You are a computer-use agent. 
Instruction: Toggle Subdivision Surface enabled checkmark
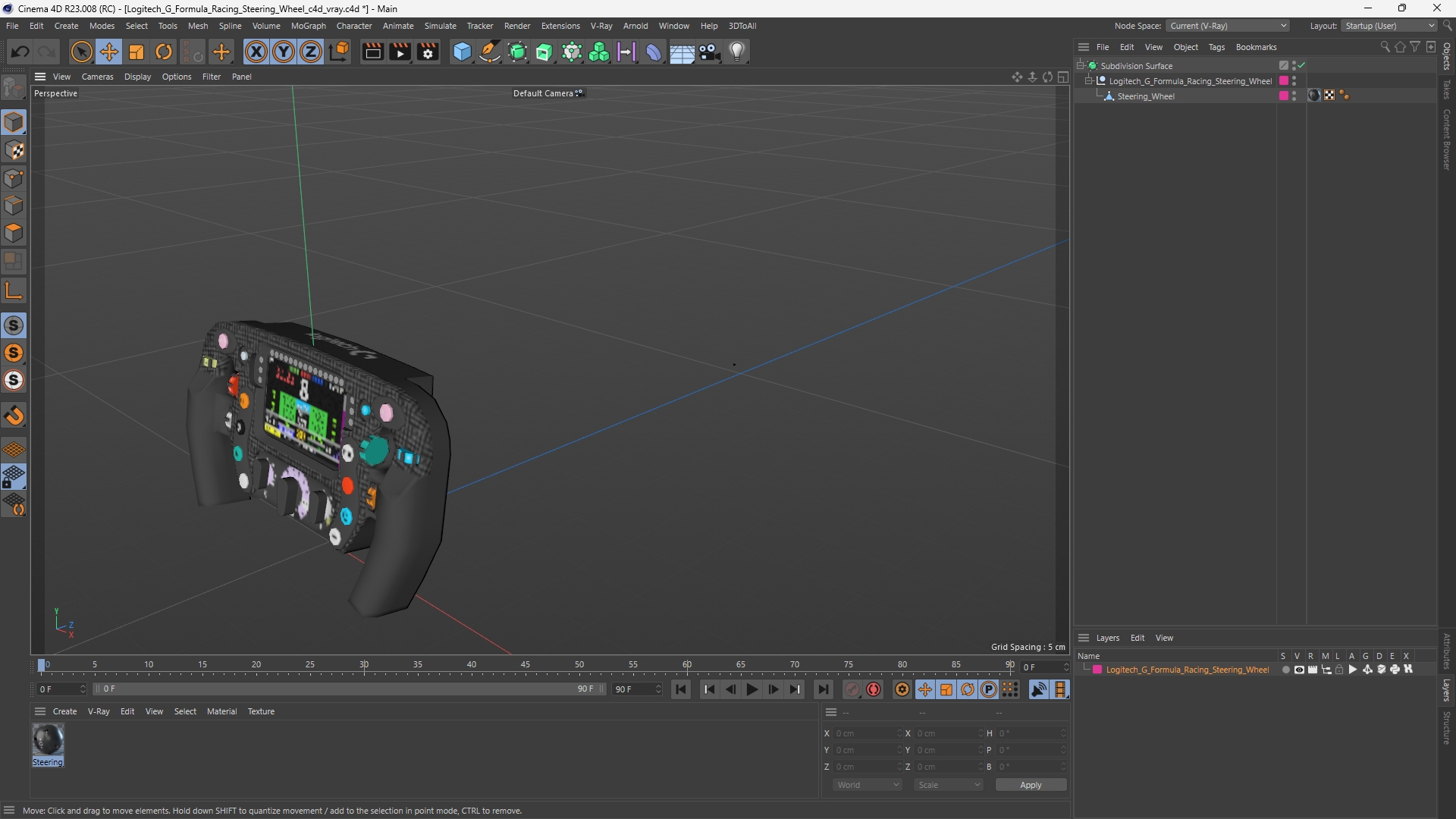point(1301,66)
